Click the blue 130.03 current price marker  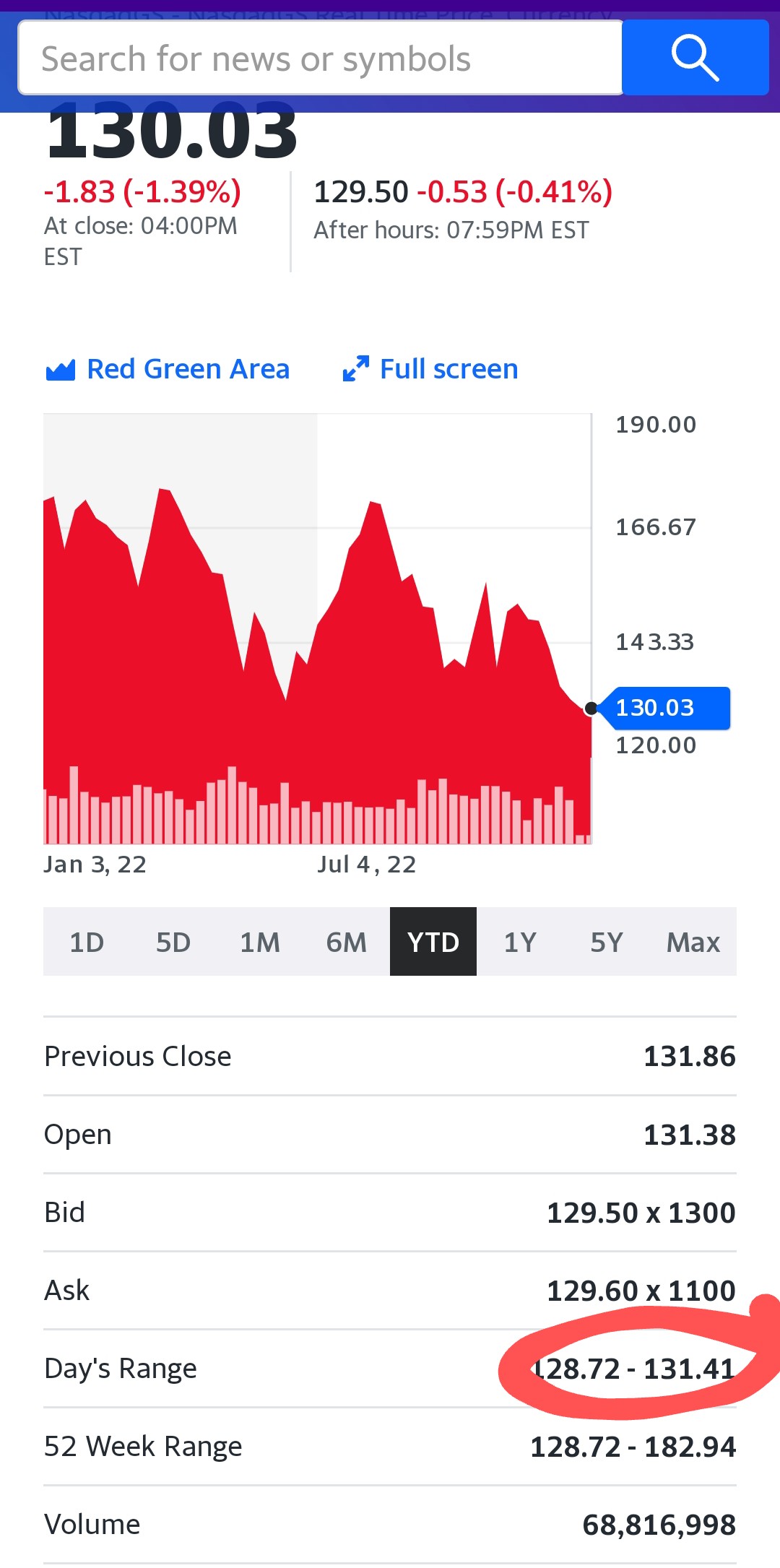click(x=665, y=708)
